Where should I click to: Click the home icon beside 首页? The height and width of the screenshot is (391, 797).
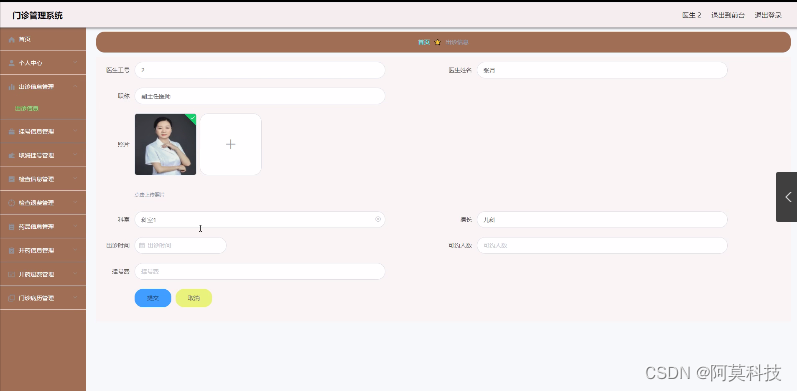click(x=12, y=39)
